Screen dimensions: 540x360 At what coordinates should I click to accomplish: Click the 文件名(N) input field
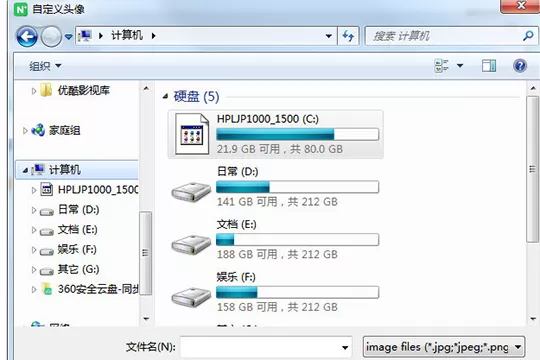[x=266, y=347]
